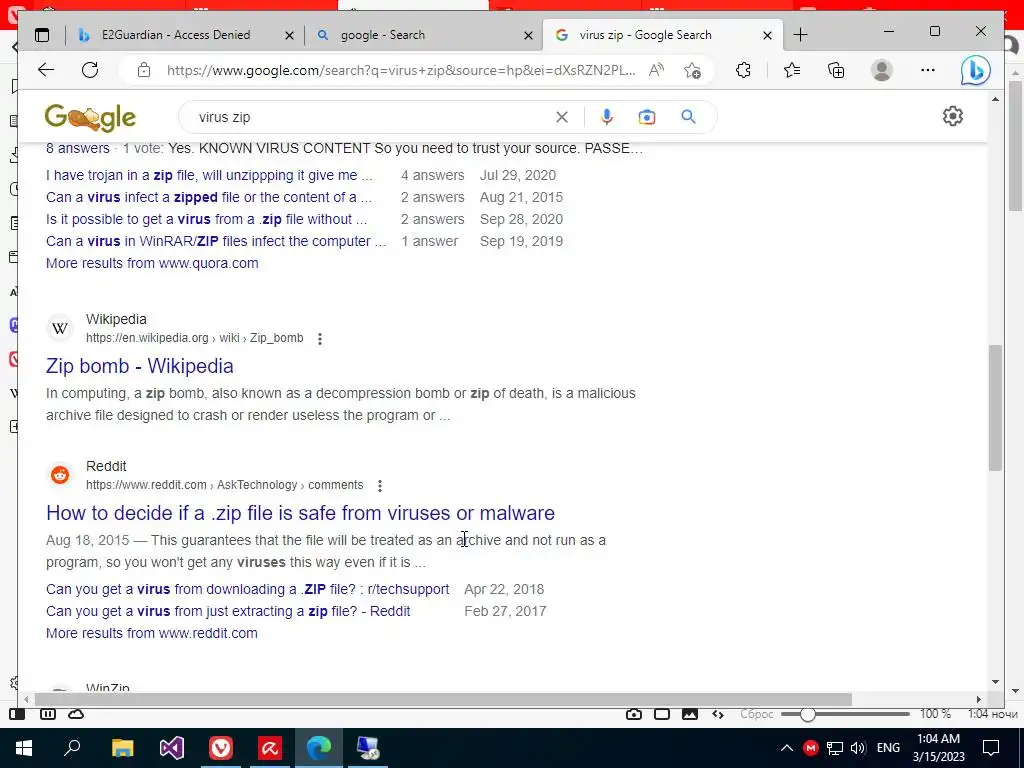This screenshot has height=768, width=1024.
Task: Open the Extensions puzzle icon
Action: click(743, 70)
